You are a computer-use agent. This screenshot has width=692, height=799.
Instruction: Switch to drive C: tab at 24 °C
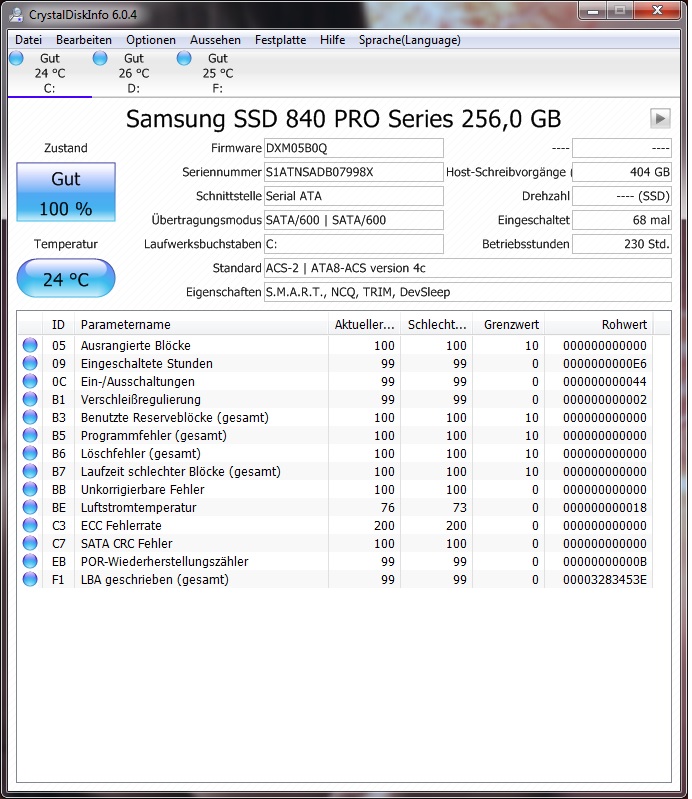pyautogui.click(x=50, y=73)
